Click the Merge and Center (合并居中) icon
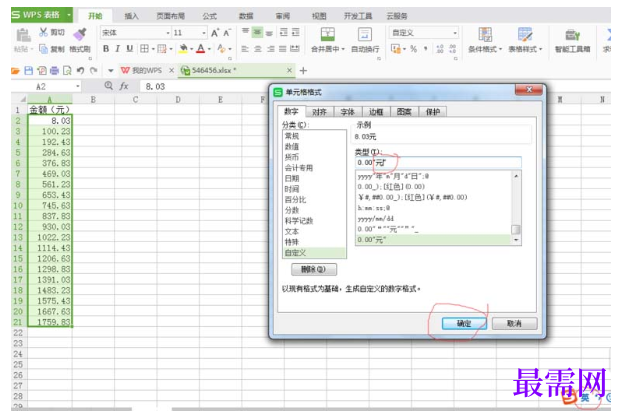Image resolution: width=625 pixels, height=414 pixels. pyautogui.click(x=328, y=34)
